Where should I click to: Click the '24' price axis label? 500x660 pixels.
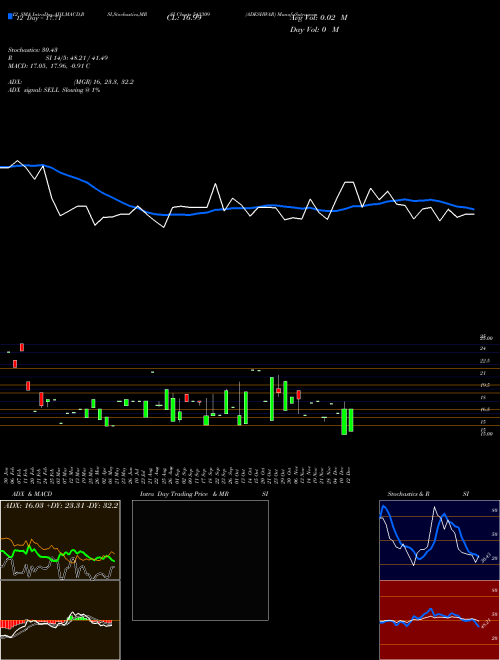(483, 349)
